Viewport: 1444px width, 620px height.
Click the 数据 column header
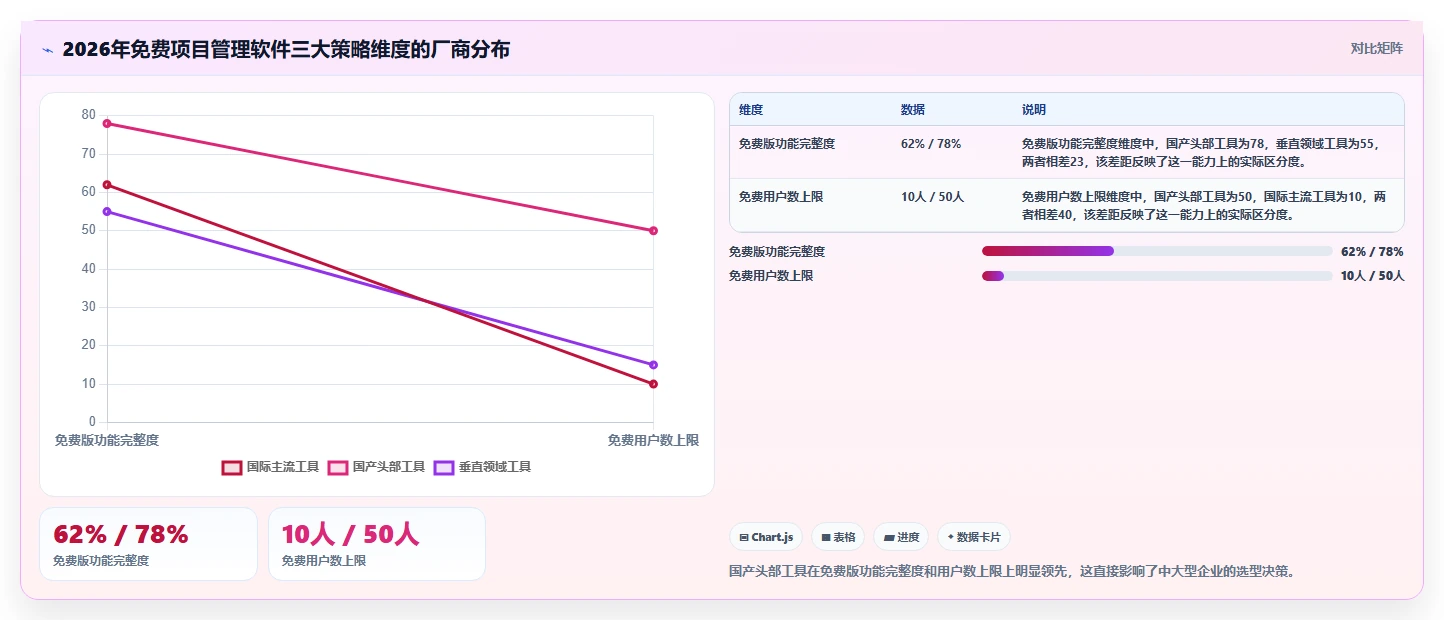click(913, 110)
